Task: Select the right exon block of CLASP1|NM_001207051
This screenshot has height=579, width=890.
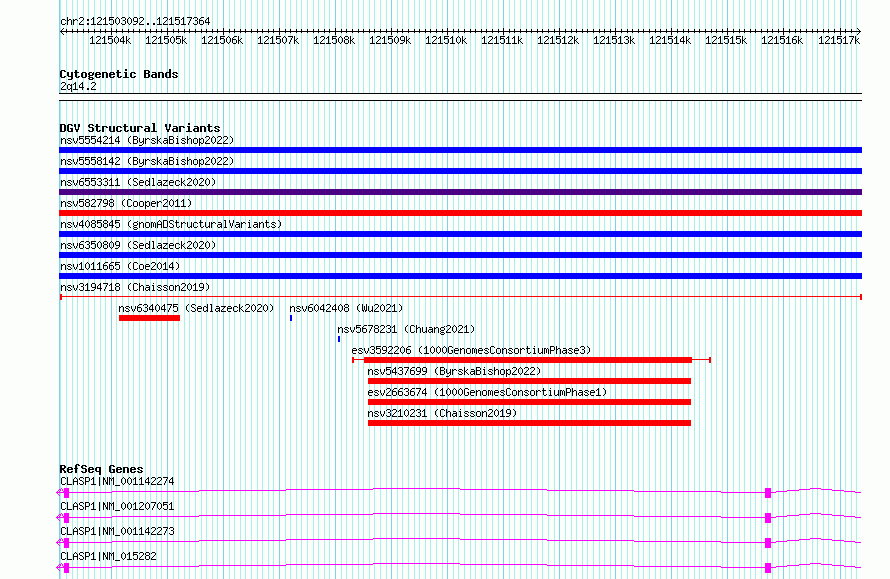Action: tap(768, 518)
